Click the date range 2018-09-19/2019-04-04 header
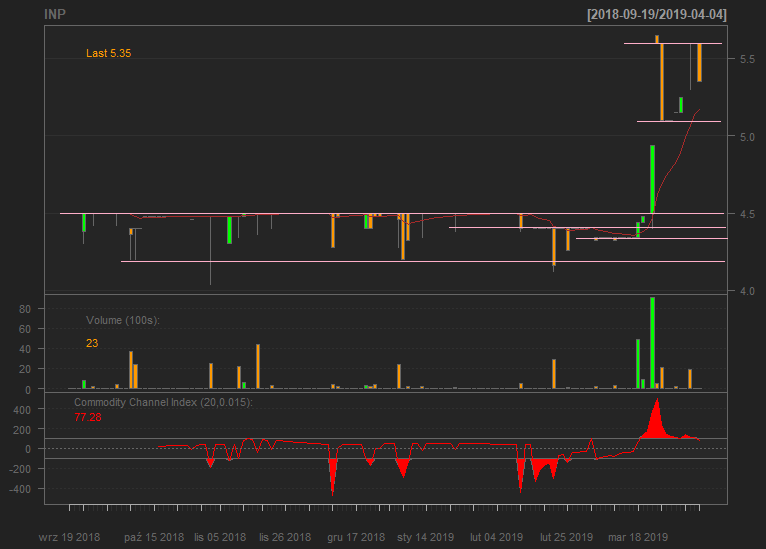This screenshot has width=766, height=549. (x=657, y=15)
